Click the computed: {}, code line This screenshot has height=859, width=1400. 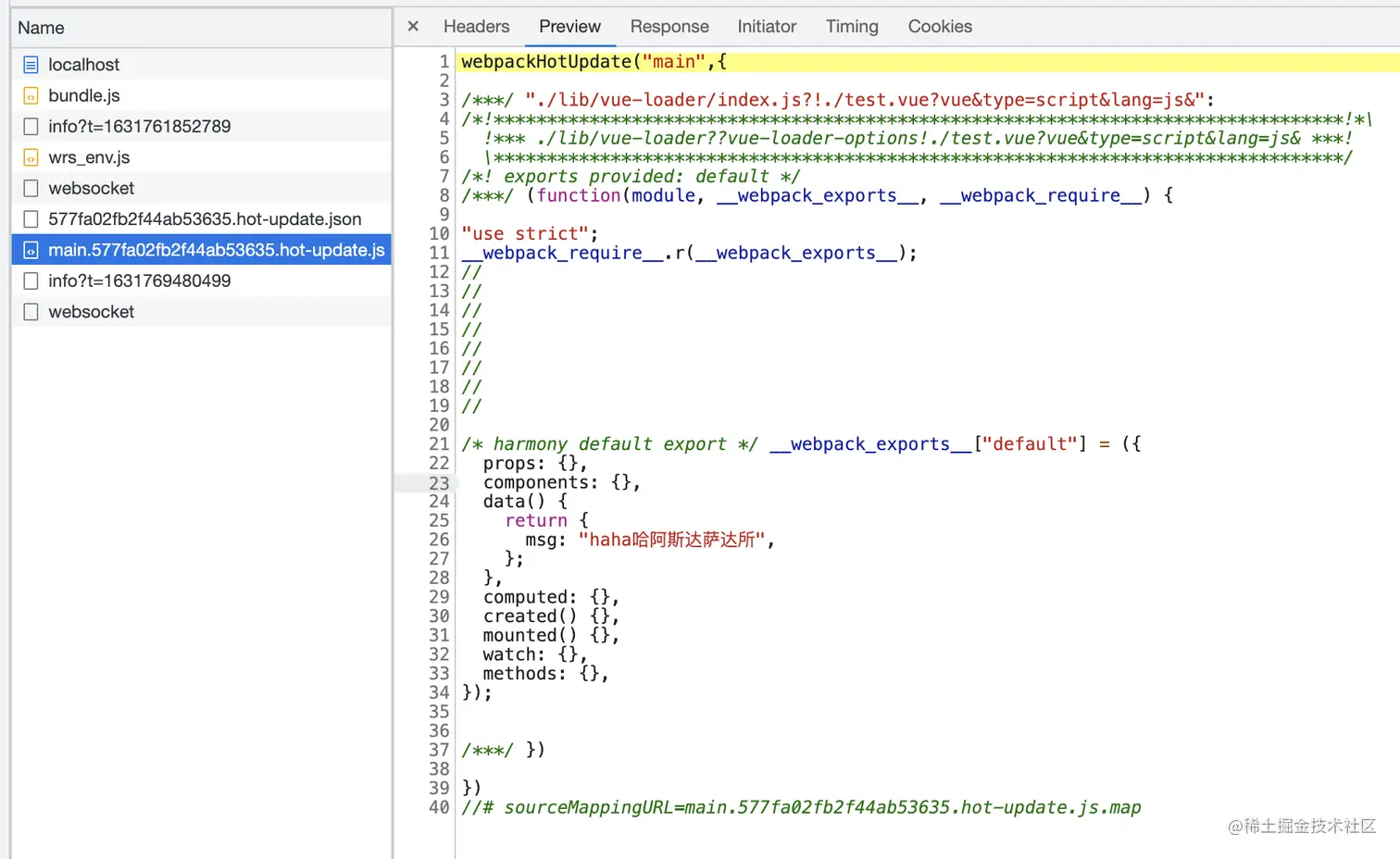551,597
